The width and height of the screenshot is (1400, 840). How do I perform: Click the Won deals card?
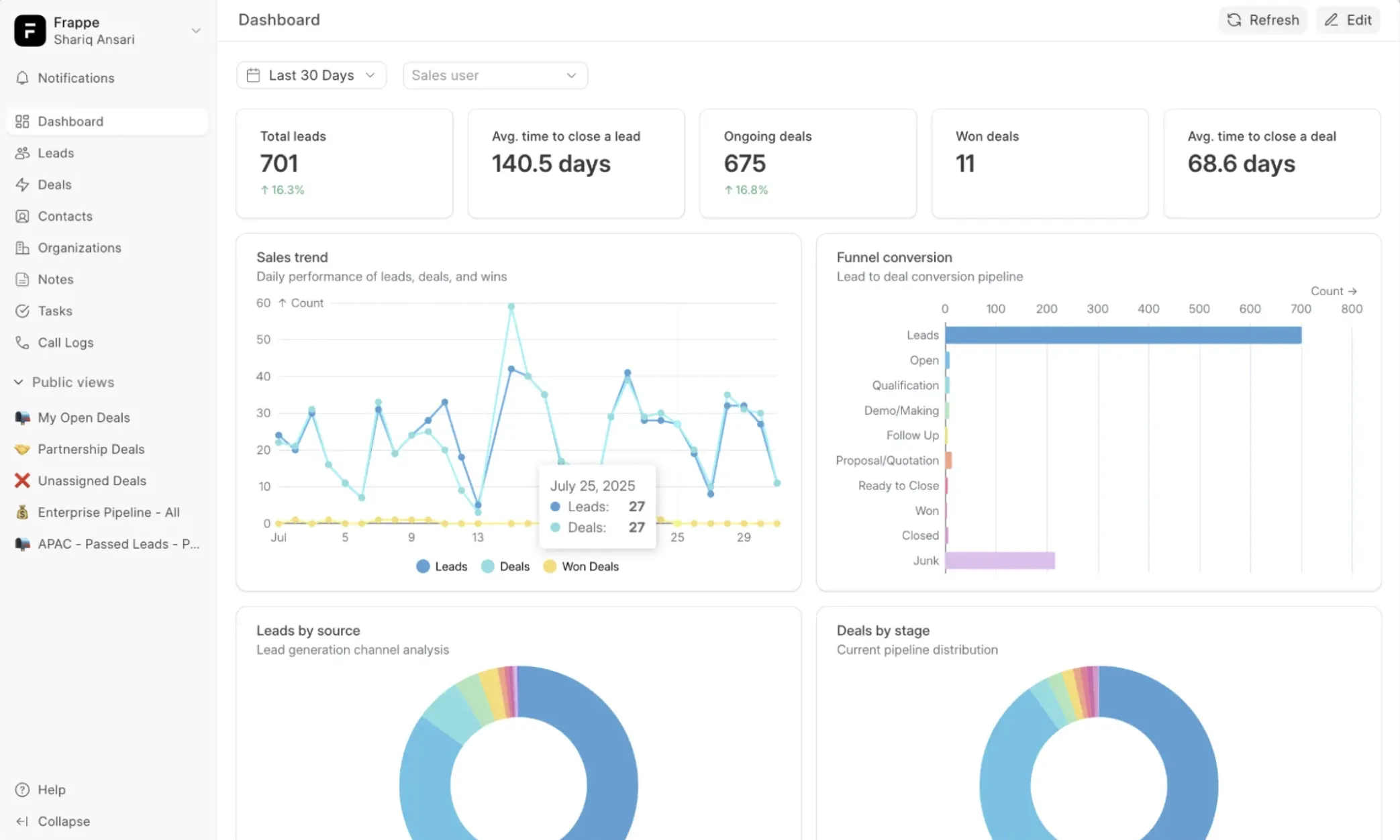pyautogui.click(x=1040, y=164)
